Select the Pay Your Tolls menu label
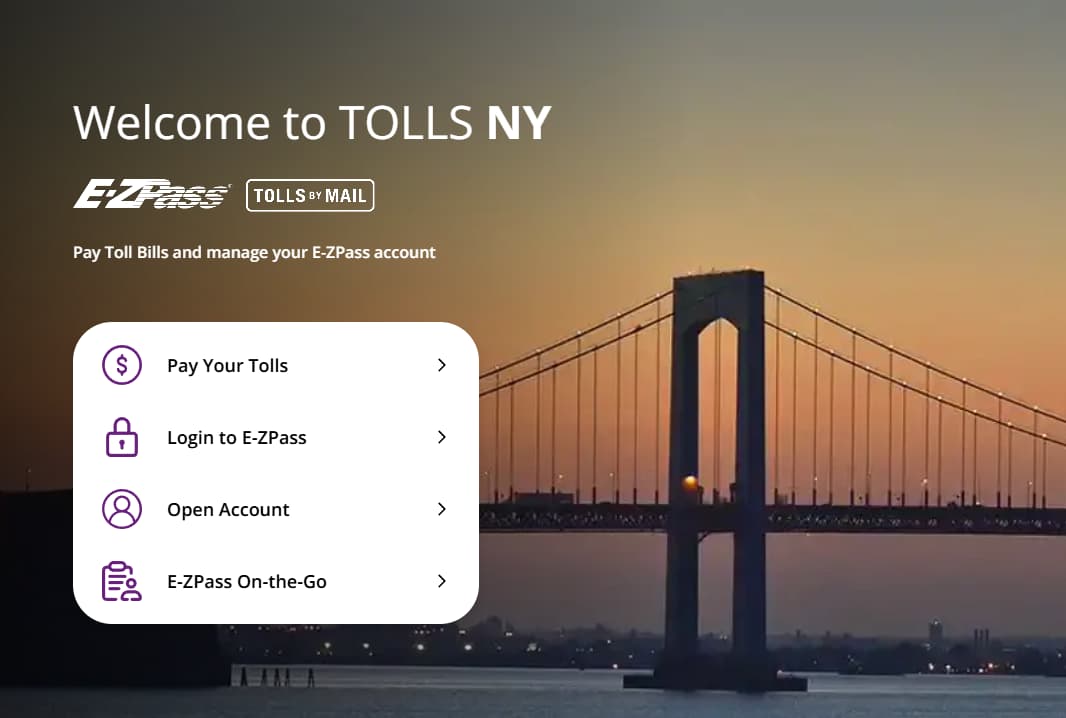This screenshot has height=718, width=1066. tap(227, 366)
